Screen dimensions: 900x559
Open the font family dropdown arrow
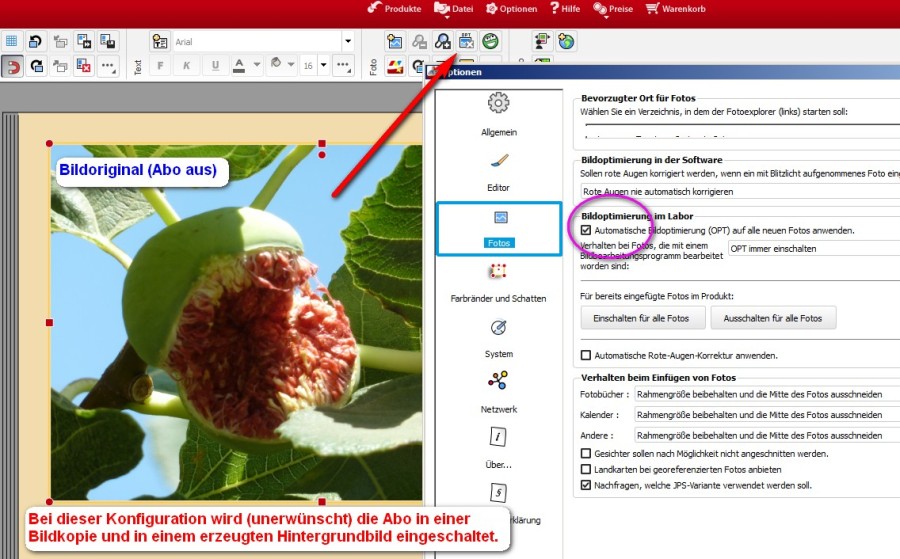[348, 42]
